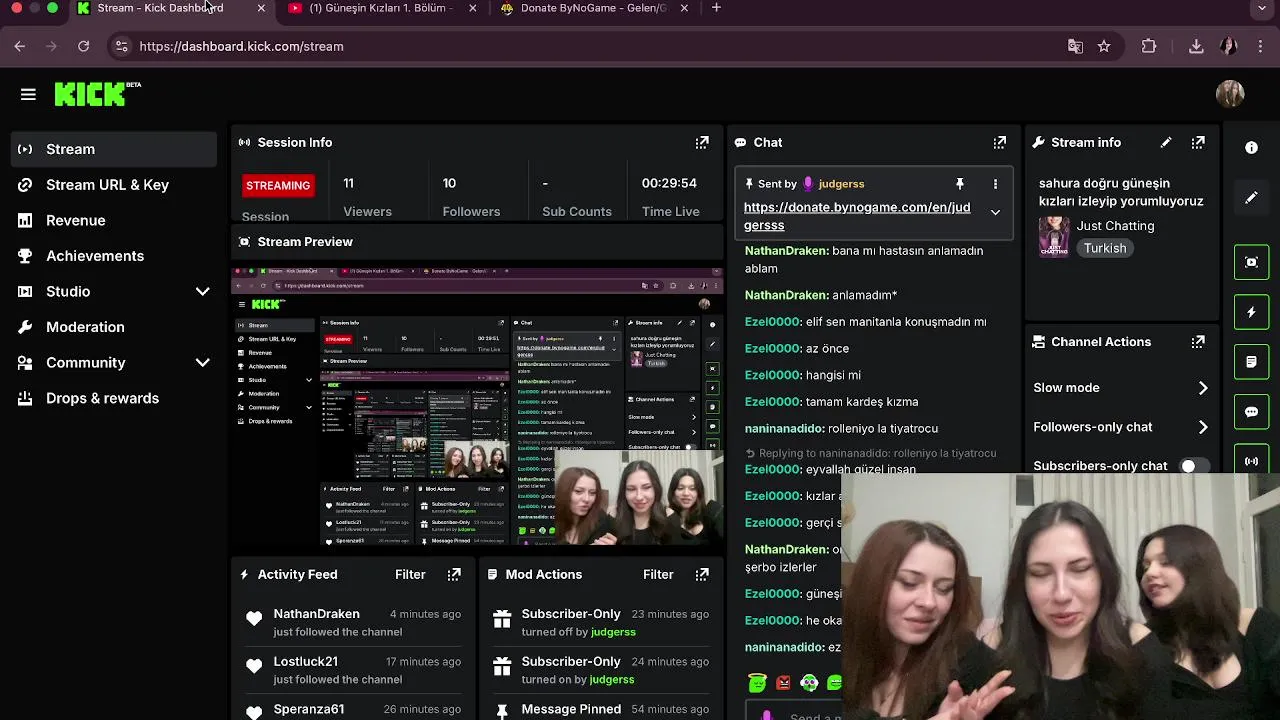Open the pinned donate.bynogame.com link
The image size is (1280, 720).
click(x=857, y=216)
